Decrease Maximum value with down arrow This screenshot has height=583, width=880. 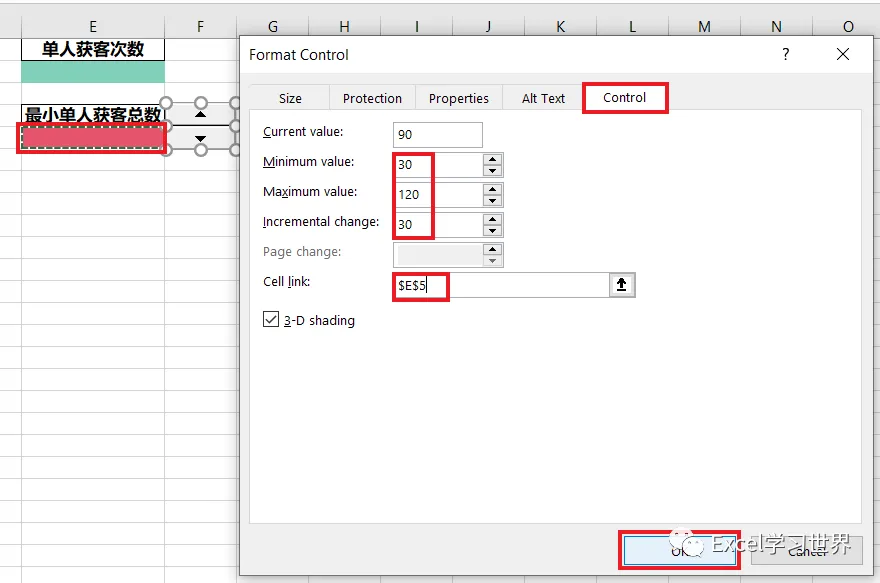point(492,201)
